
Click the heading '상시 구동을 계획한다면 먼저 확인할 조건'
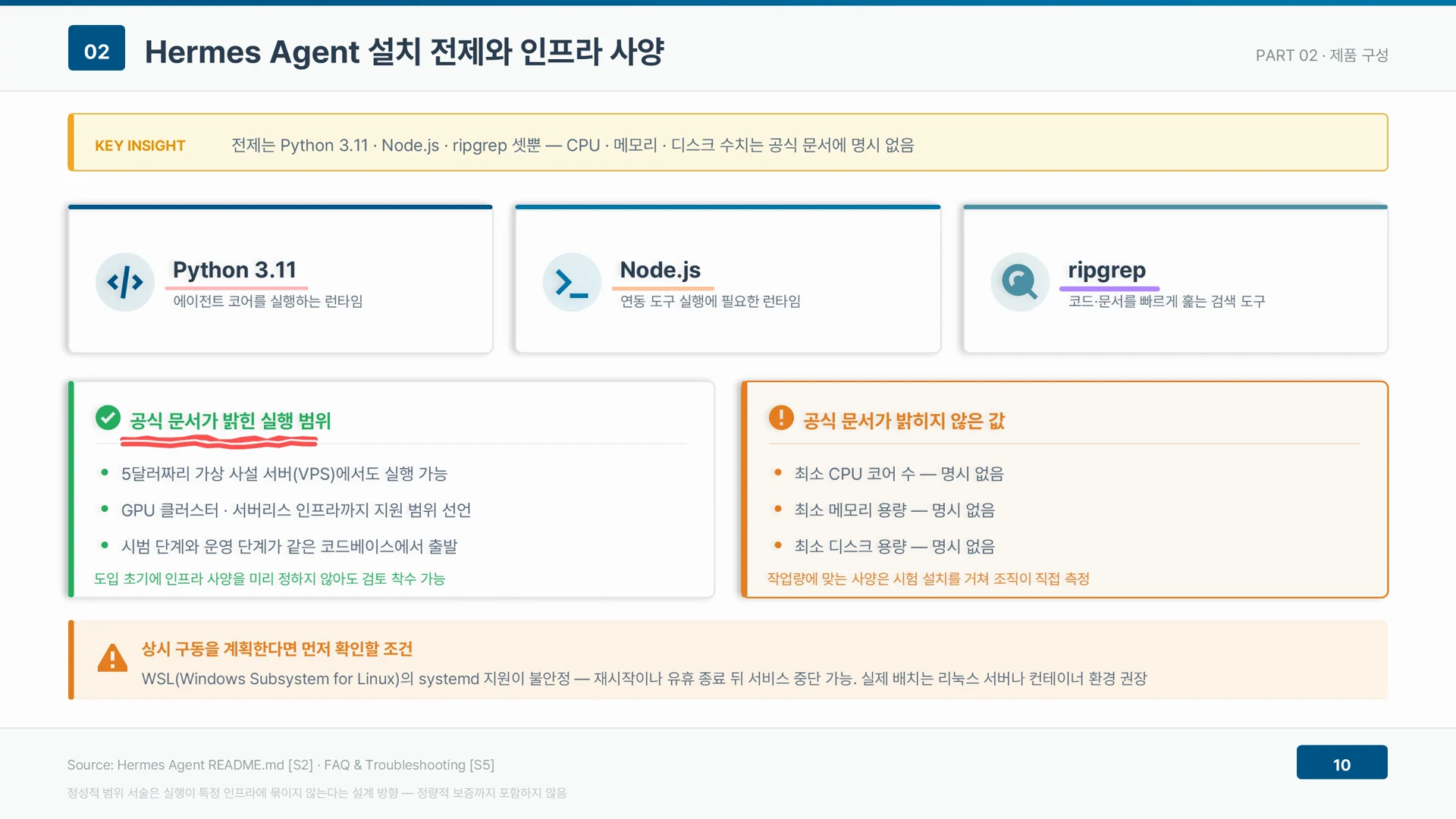pos(277,649)
